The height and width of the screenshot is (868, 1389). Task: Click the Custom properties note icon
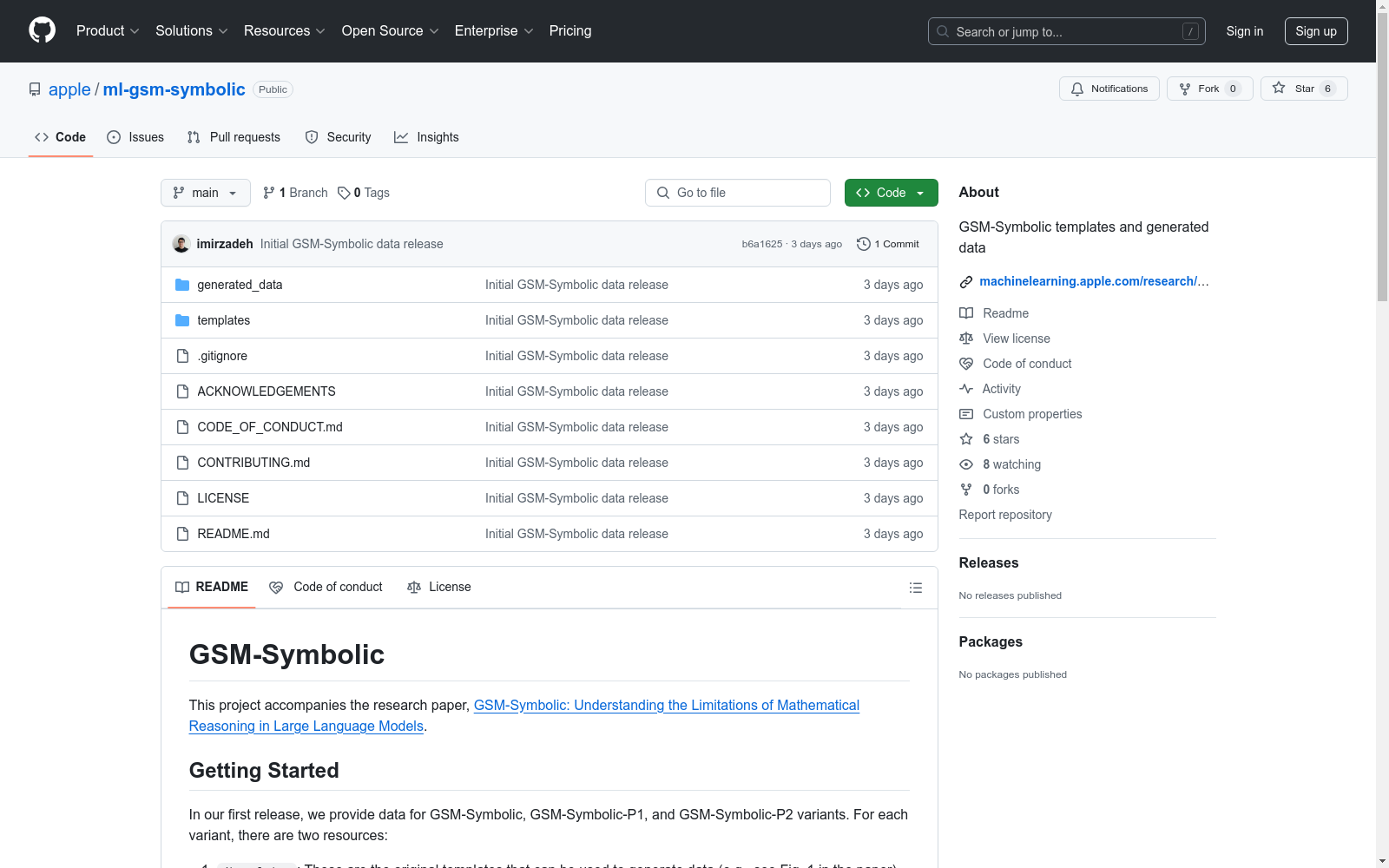point(966,414)
